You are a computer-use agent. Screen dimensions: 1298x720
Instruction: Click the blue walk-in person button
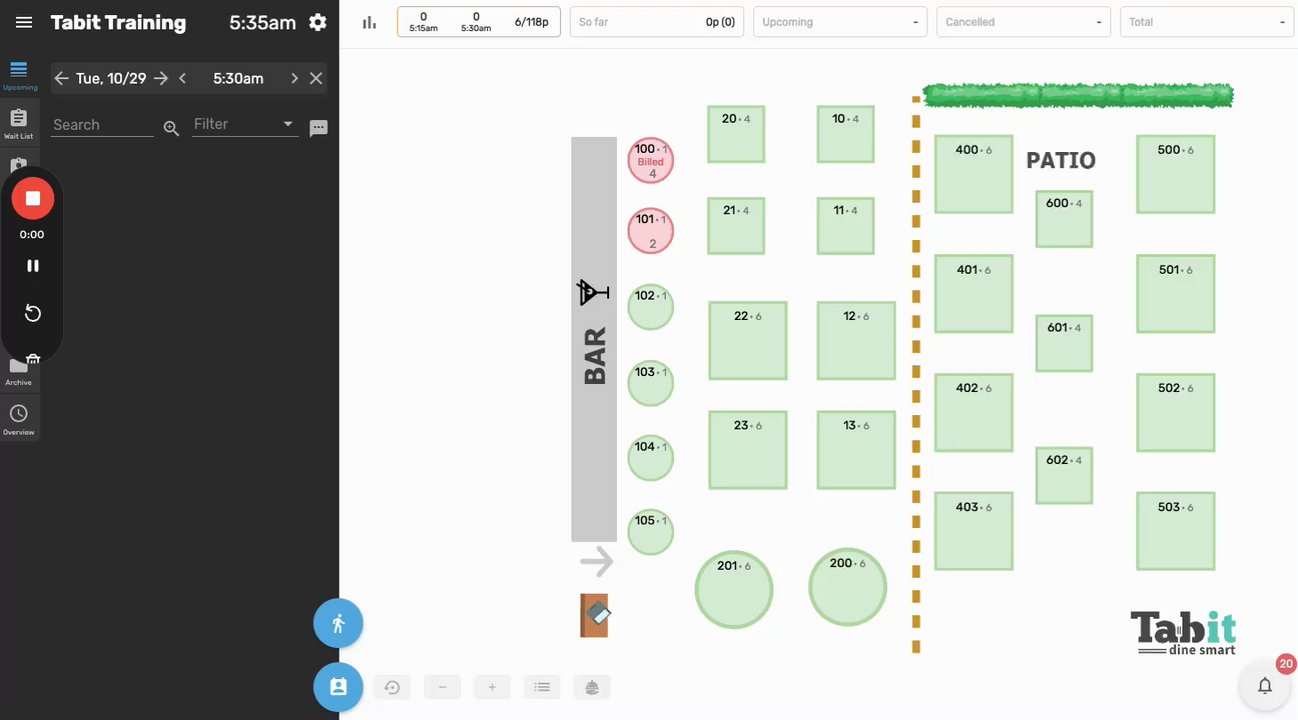click(x=338, y=624)
